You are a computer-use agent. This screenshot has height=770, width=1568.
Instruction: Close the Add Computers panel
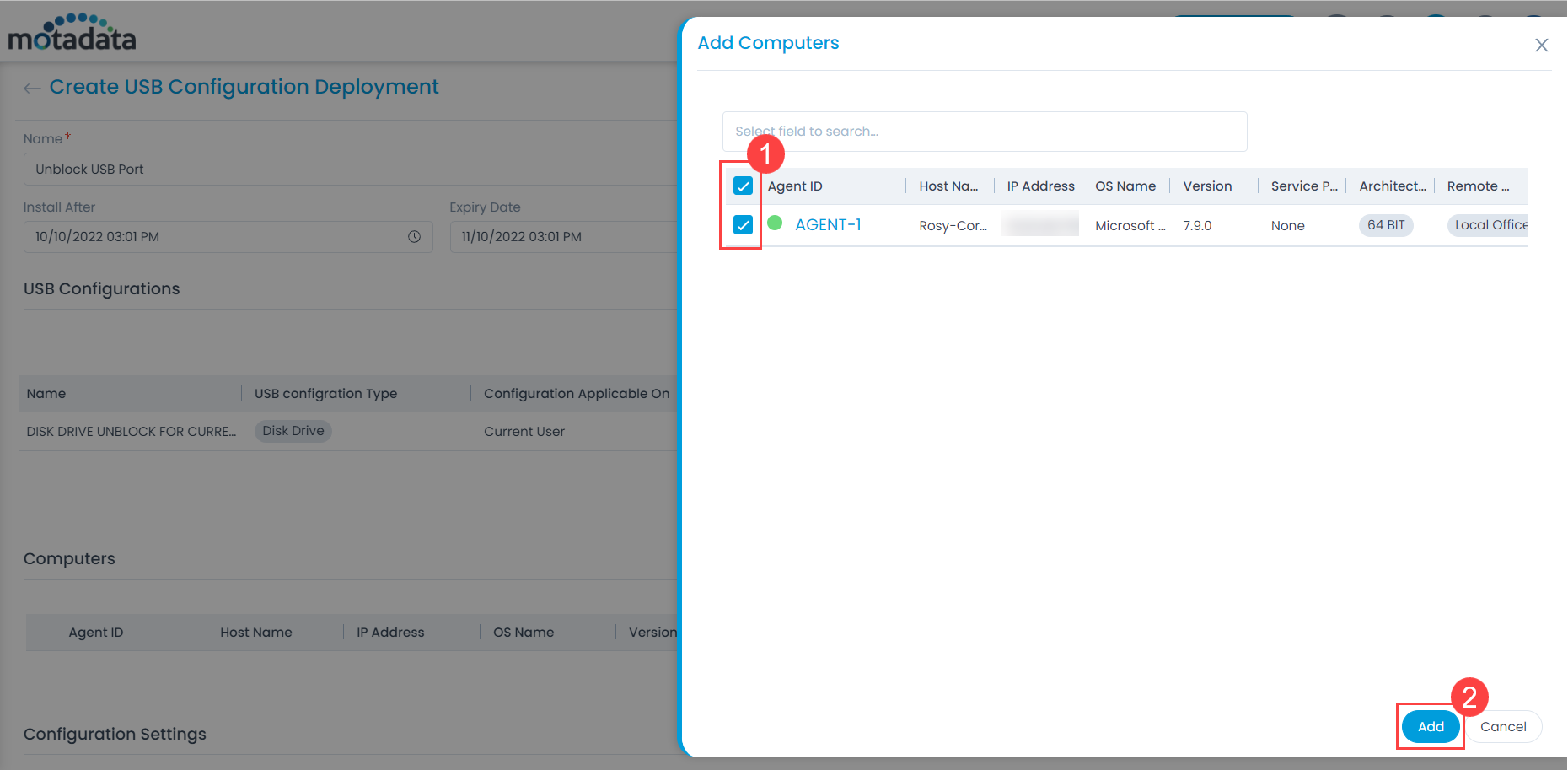tap(1541, 46)
